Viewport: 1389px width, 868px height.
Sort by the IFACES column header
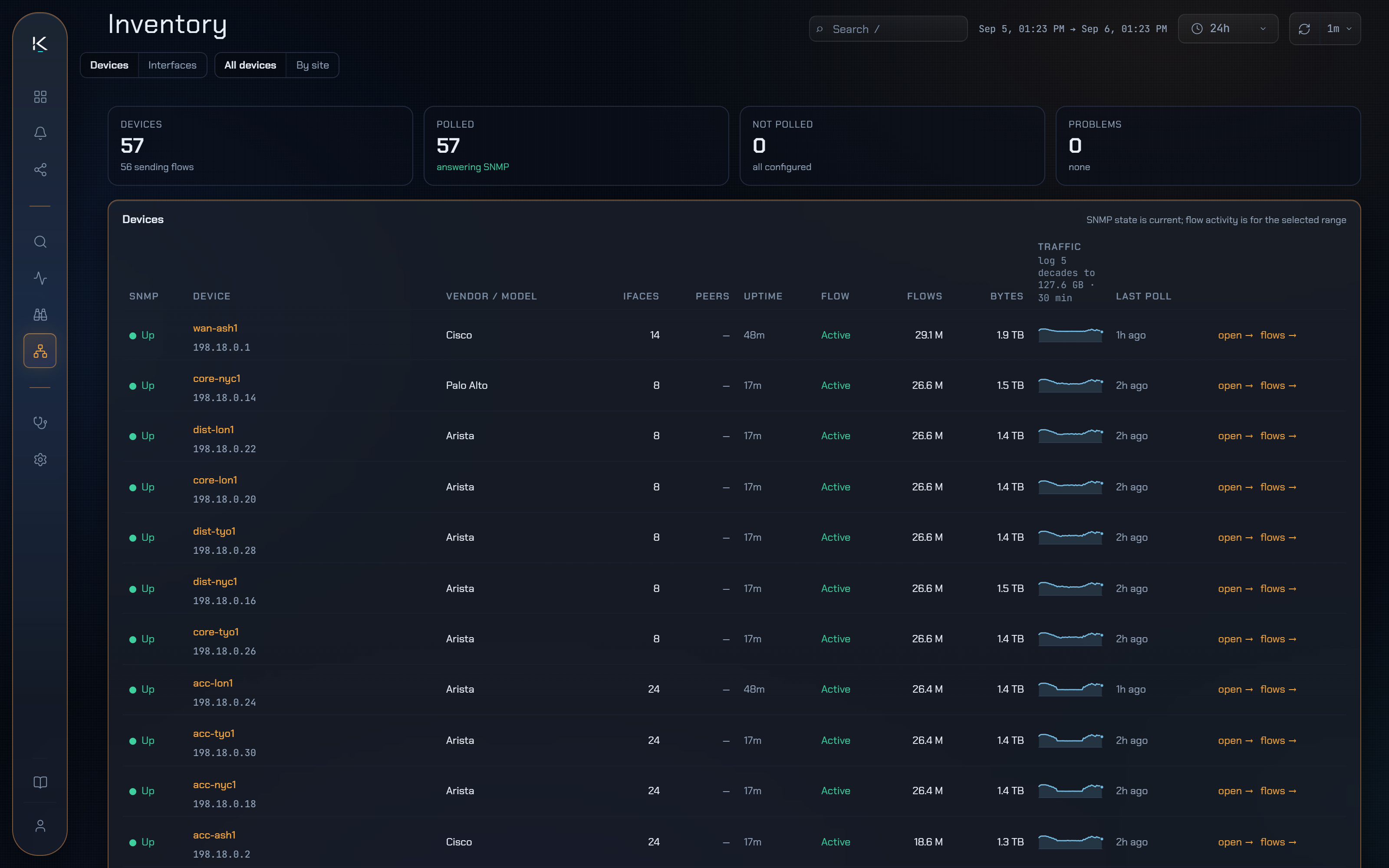pos(641,296)
